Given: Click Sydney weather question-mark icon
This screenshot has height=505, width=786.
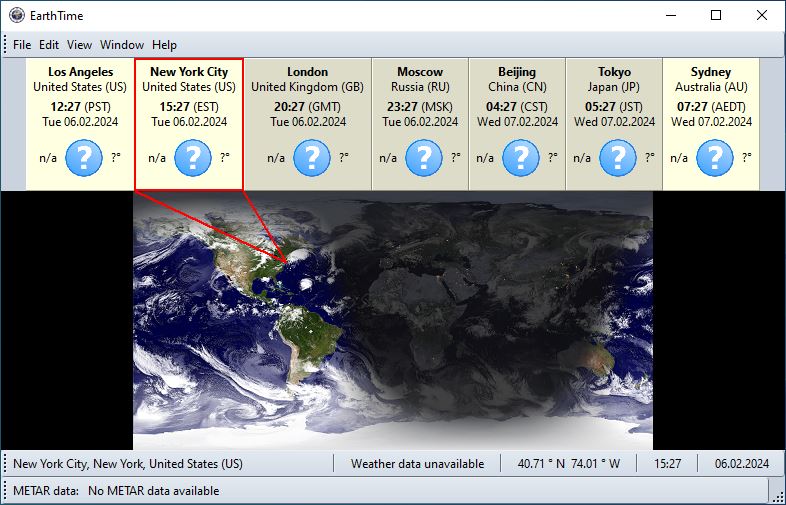Looking at the screenshot, I should 715,158.
